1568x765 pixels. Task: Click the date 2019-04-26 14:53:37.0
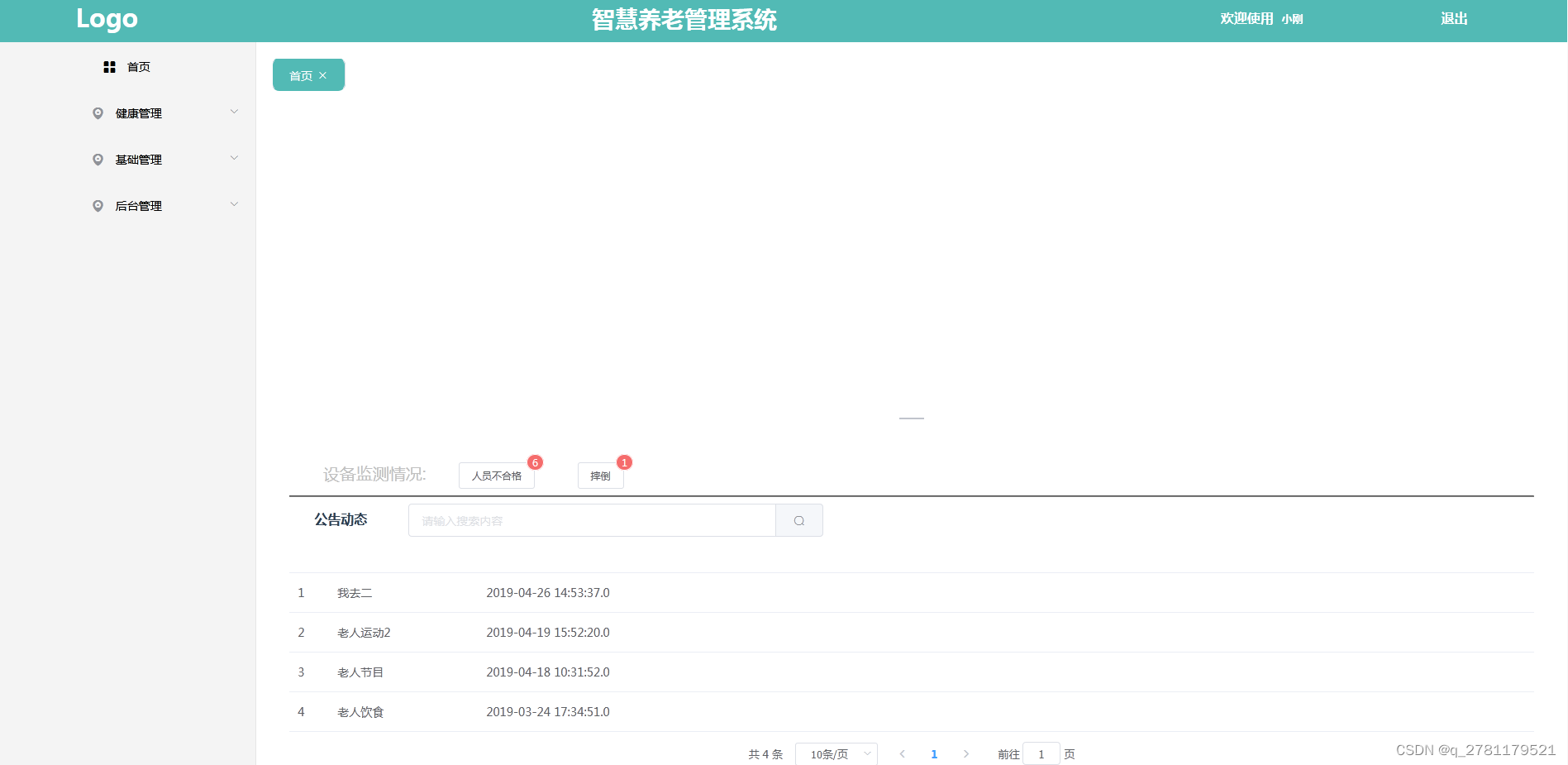tap(548, 593)
